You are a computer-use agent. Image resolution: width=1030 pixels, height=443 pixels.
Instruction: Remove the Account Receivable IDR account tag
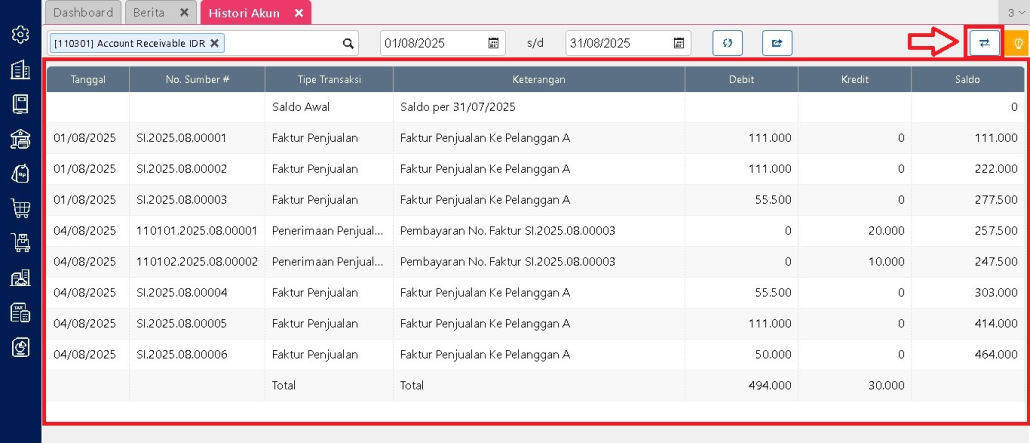tap(214, 43)
